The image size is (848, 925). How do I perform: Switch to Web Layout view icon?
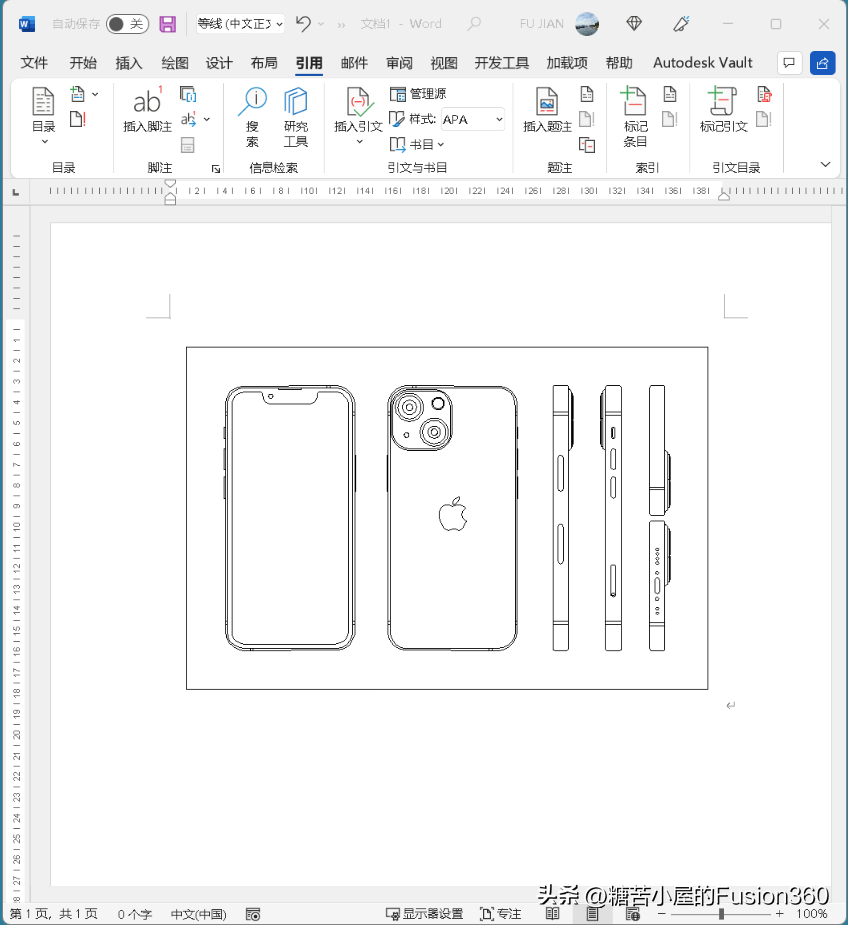(633, 914)
